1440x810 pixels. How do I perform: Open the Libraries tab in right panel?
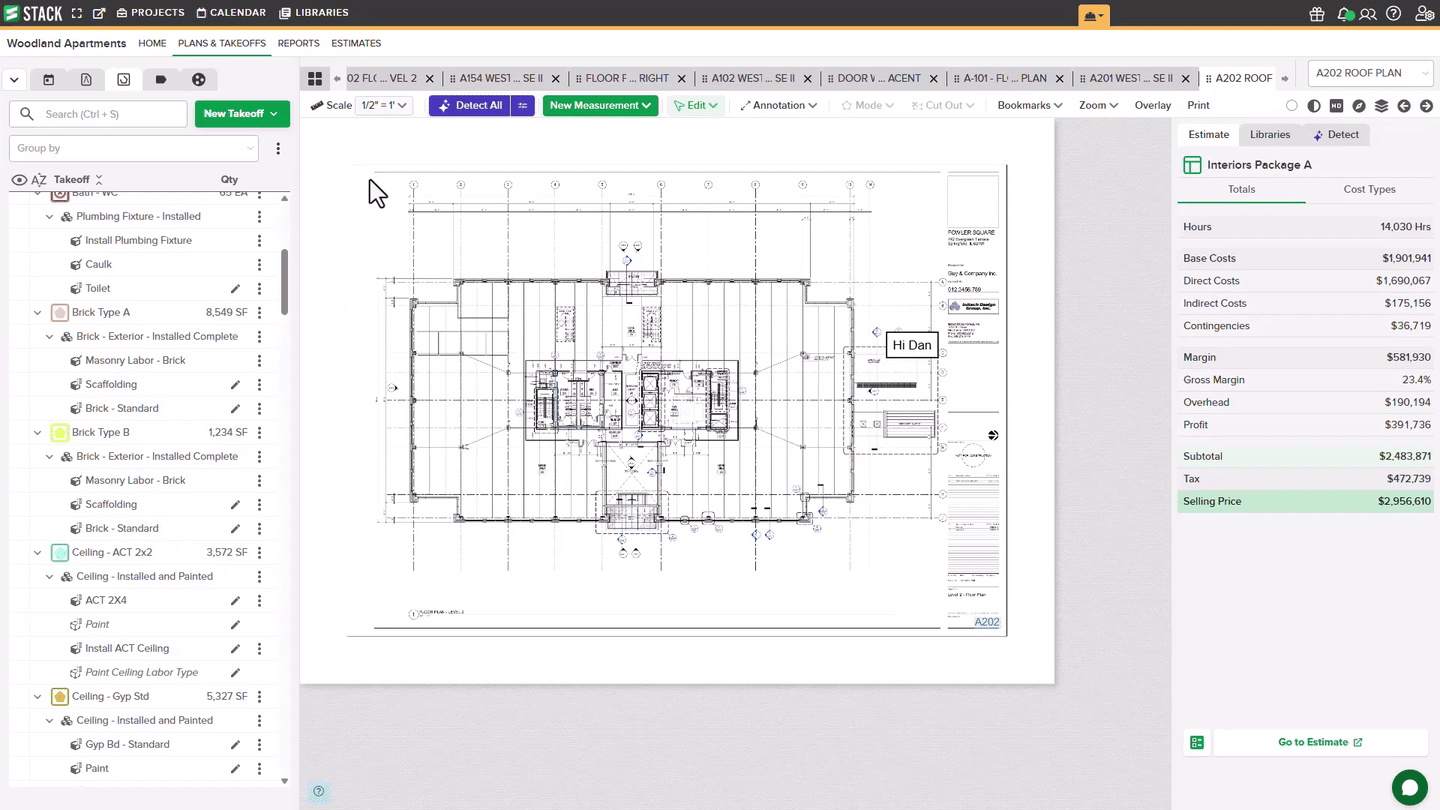point(1270,134)
